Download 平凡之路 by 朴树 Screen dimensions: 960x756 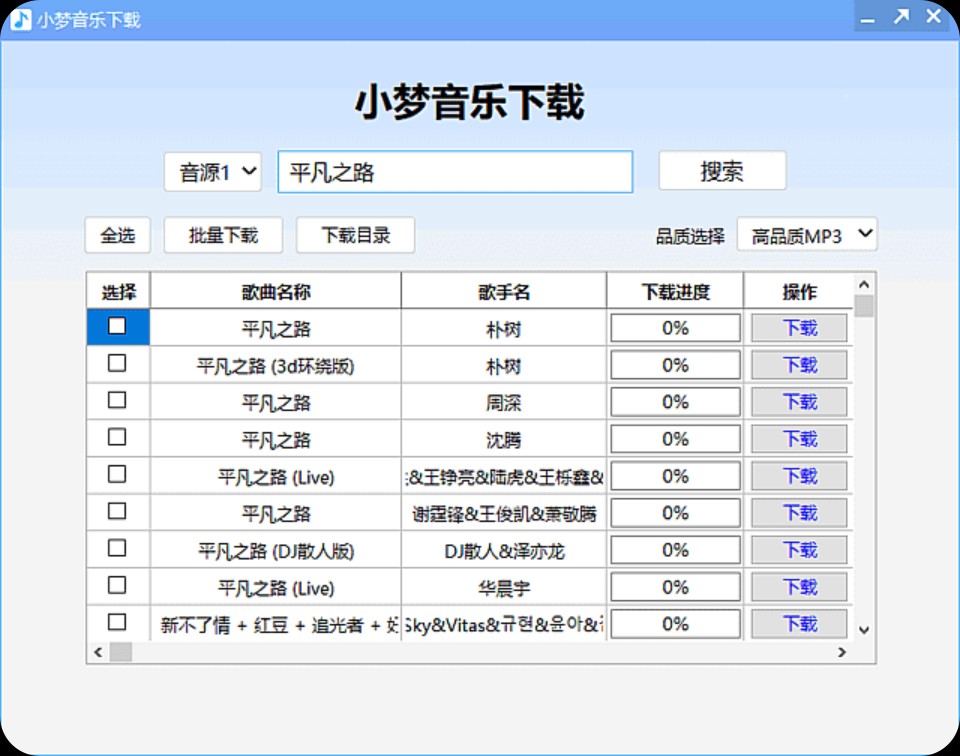pyautogui.click(x=800, y=328)
